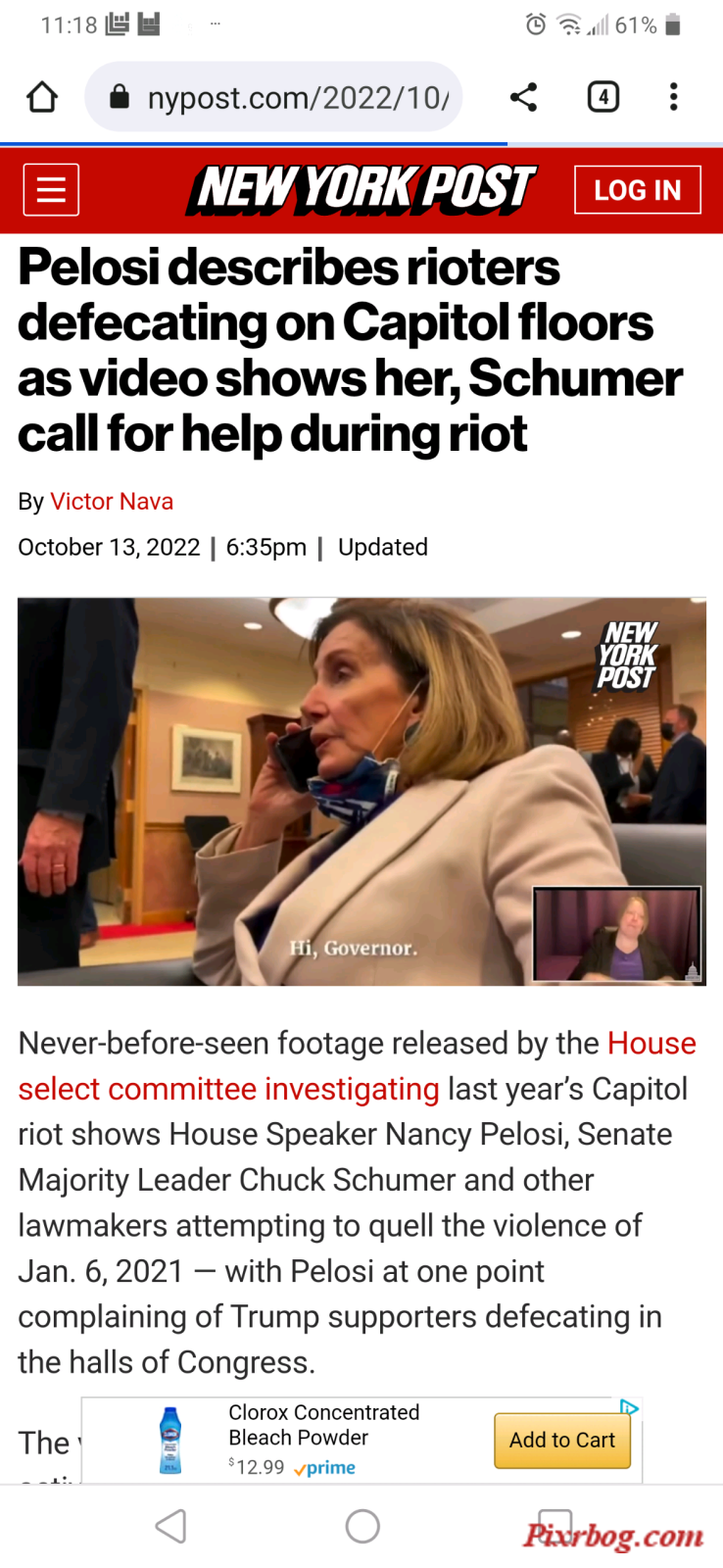The height and width of the screenshot is (1568, 723).
Task: Tap the Android home circle button
Action: (362, 1526)
